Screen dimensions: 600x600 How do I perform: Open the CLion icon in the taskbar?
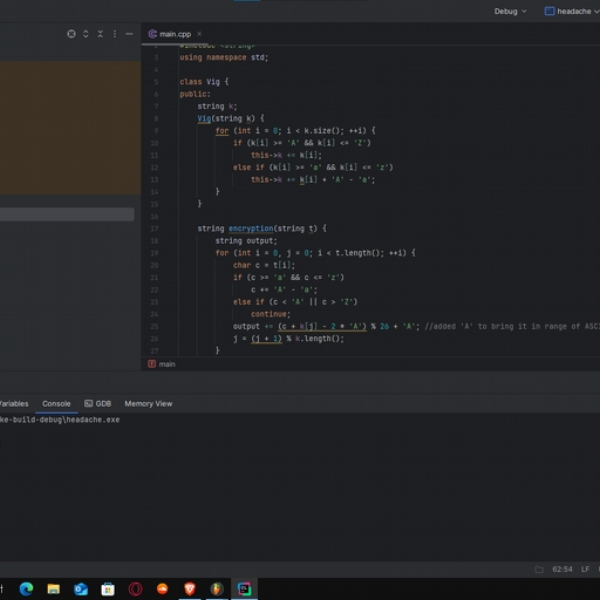click(244, 589)
